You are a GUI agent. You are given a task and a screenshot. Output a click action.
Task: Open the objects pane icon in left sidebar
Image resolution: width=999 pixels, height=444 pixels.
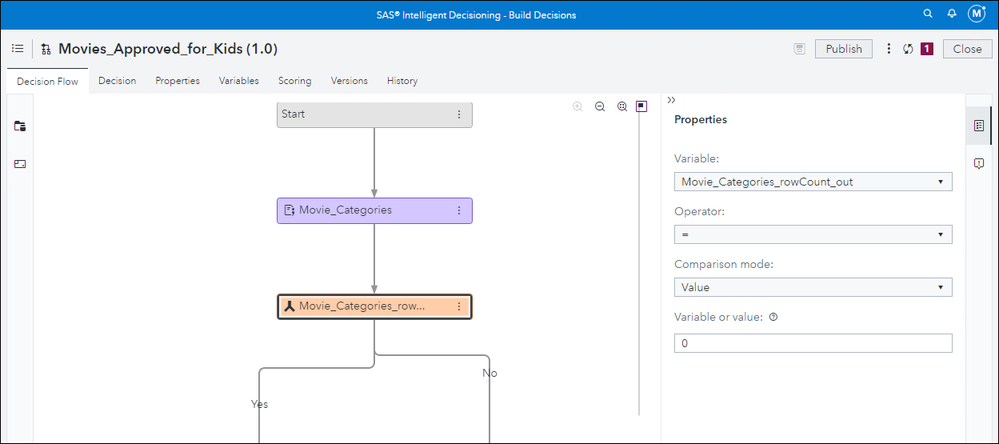click(x=20, y=126)
